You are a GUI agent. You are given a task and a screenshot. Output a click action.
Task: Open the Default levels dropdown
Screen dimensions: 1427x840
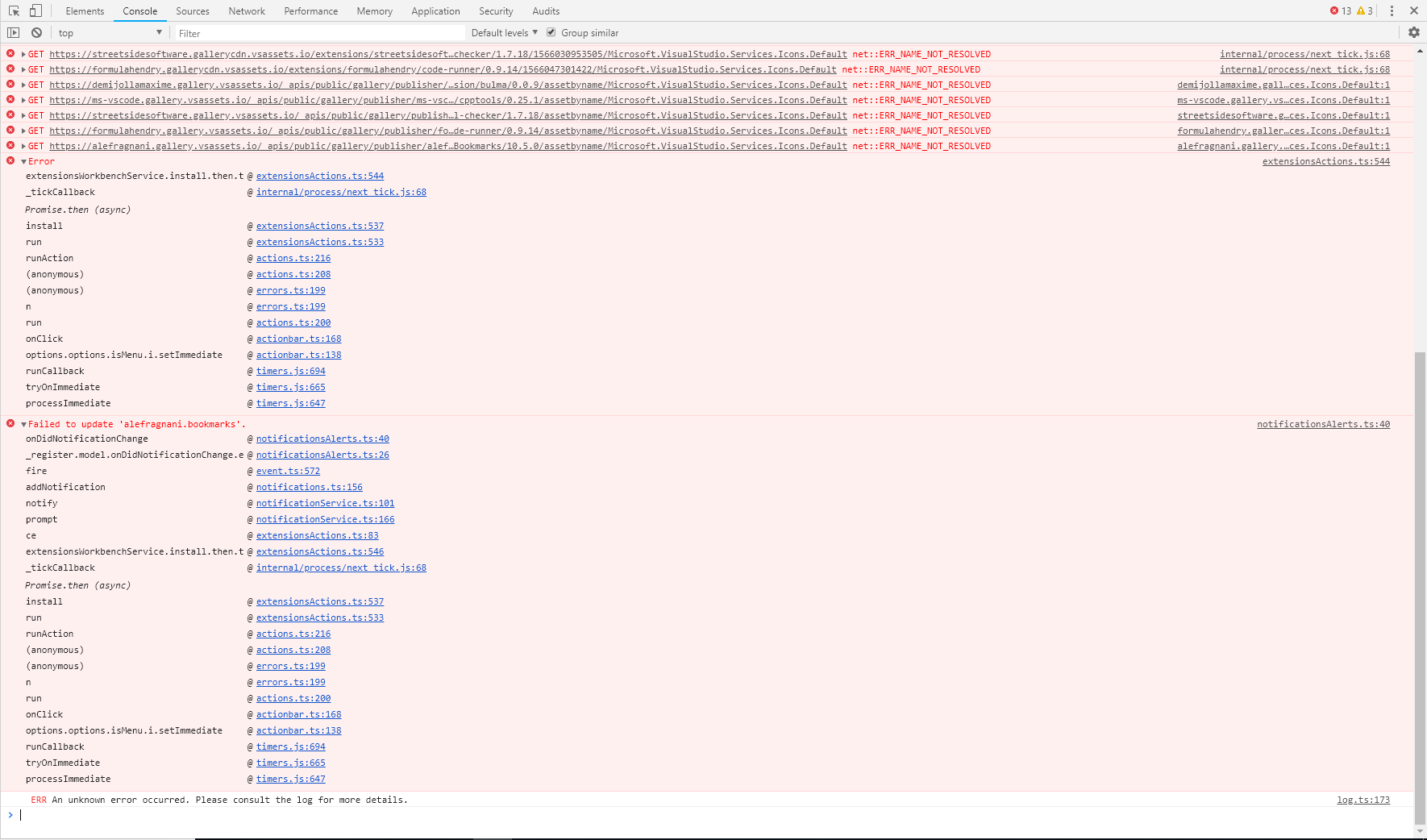[504, 32]
